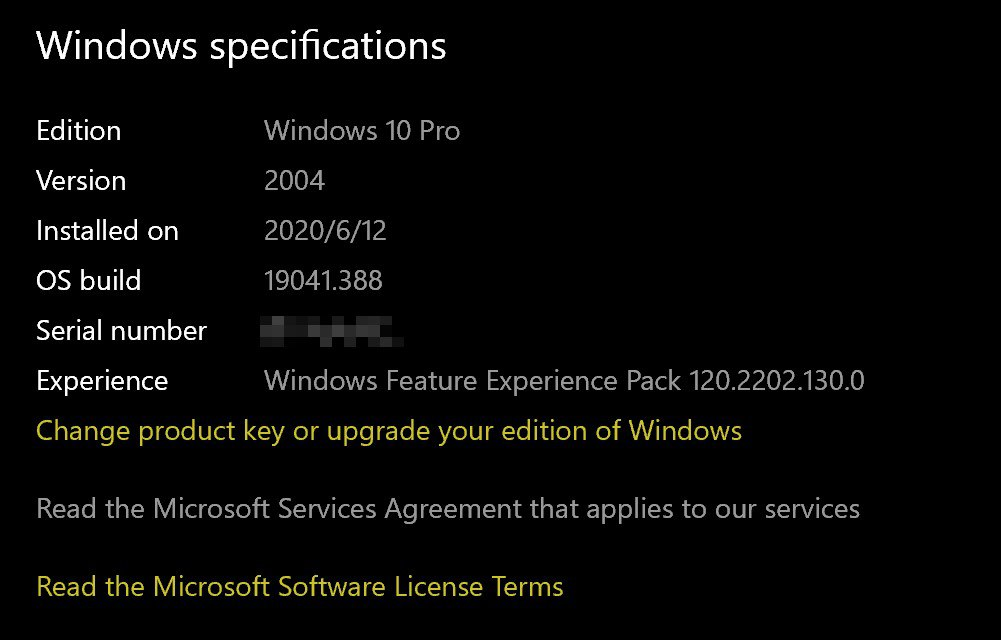Open the Microsoft Software License Terms link
This screenshot has width=1001, height=640.
click(299, 586)
